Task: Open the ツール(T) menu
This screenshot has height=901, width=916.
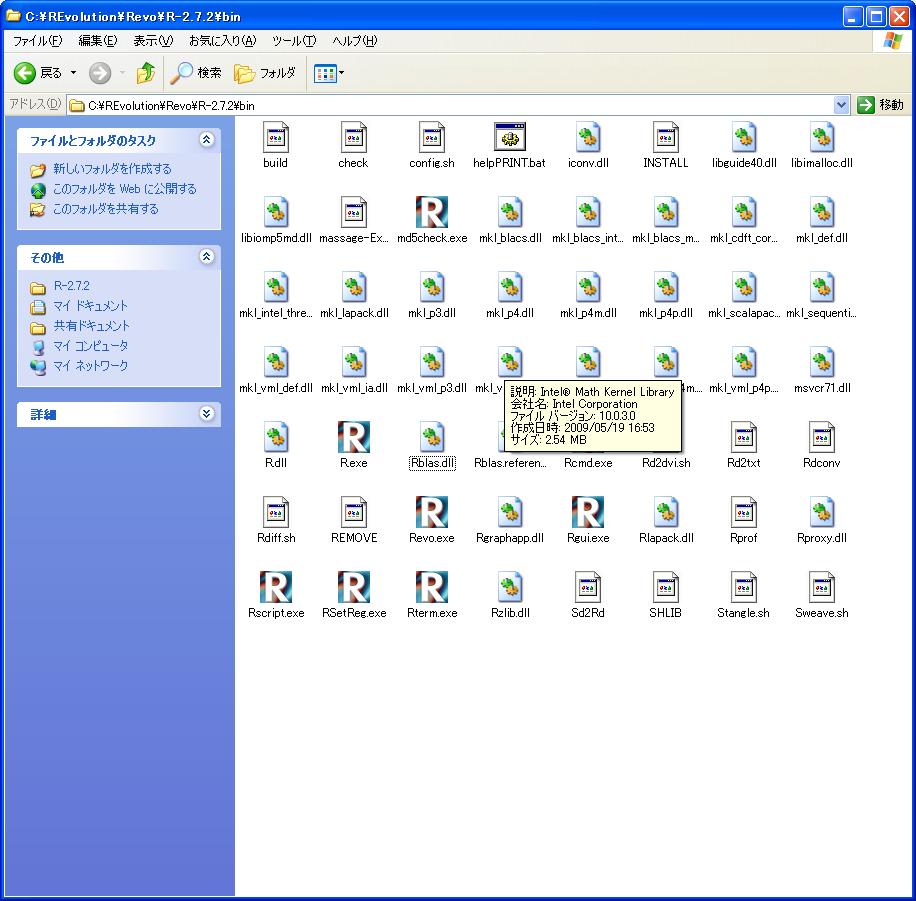Action: coord(294,41)
